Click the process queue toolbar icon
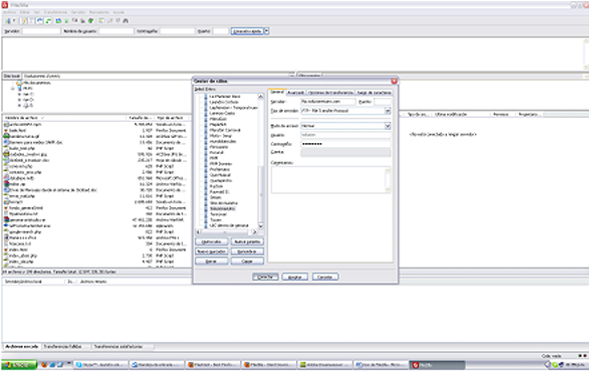600x373 pixels. coord(67,21)
